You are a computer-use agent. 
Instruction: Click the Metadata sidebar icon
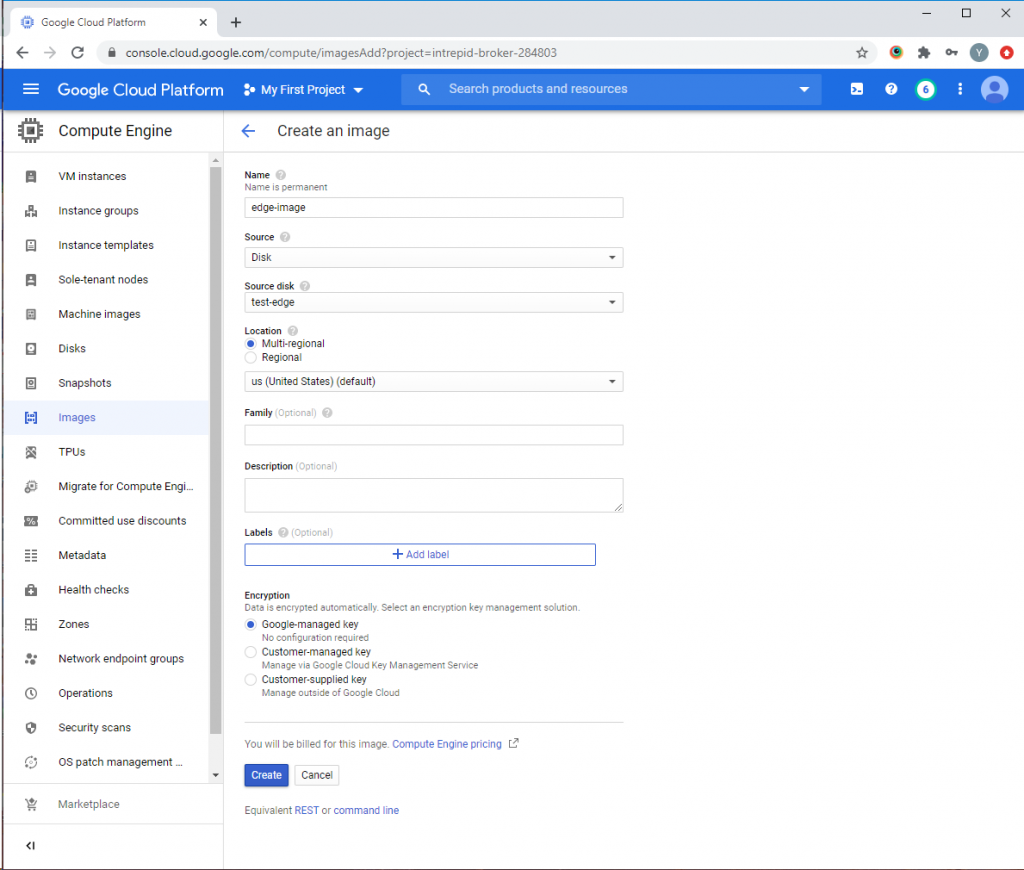[x=31, y=555]
